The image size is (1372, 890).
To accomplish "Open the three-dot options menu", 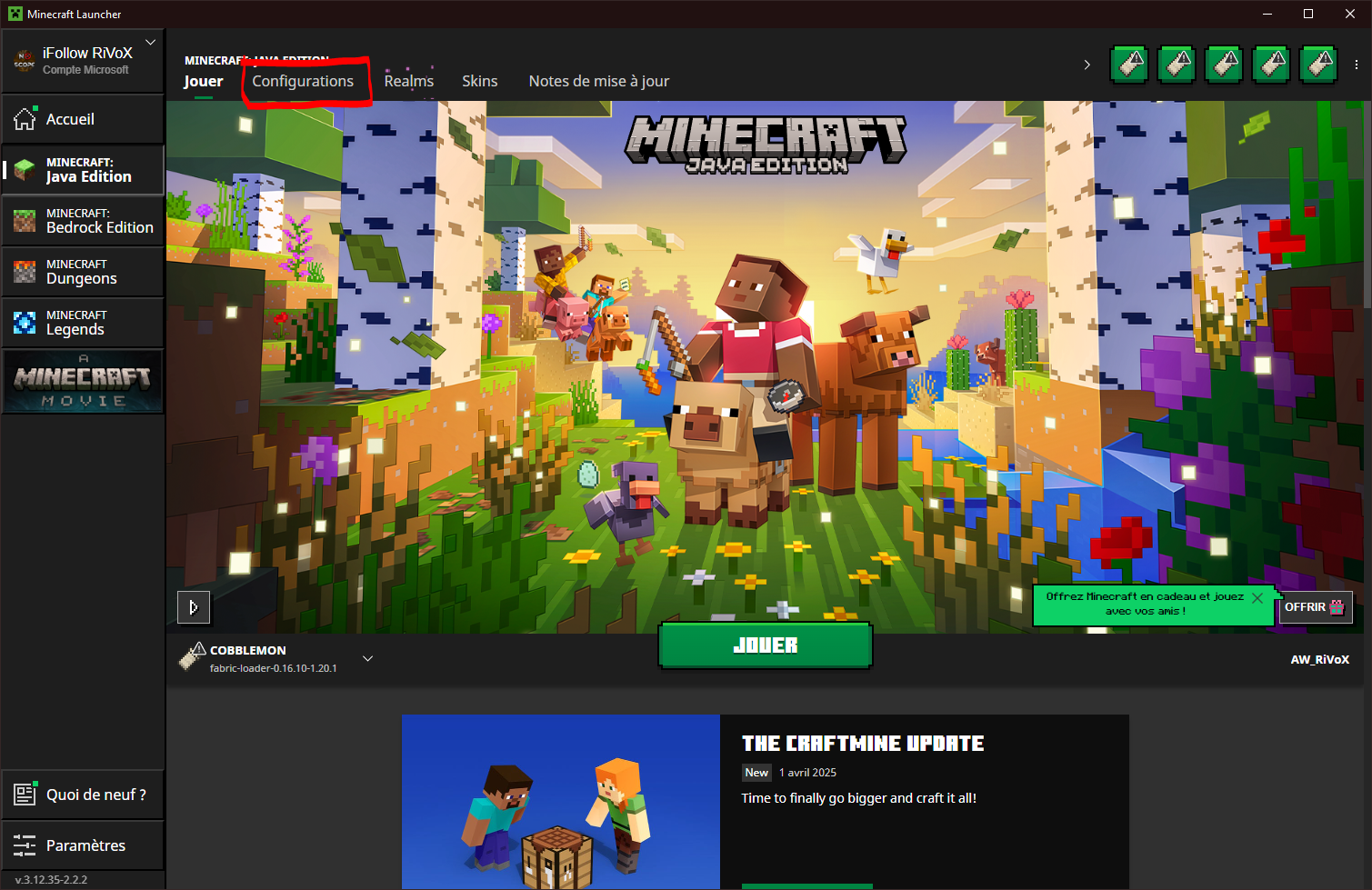I will pos(1357,65).
